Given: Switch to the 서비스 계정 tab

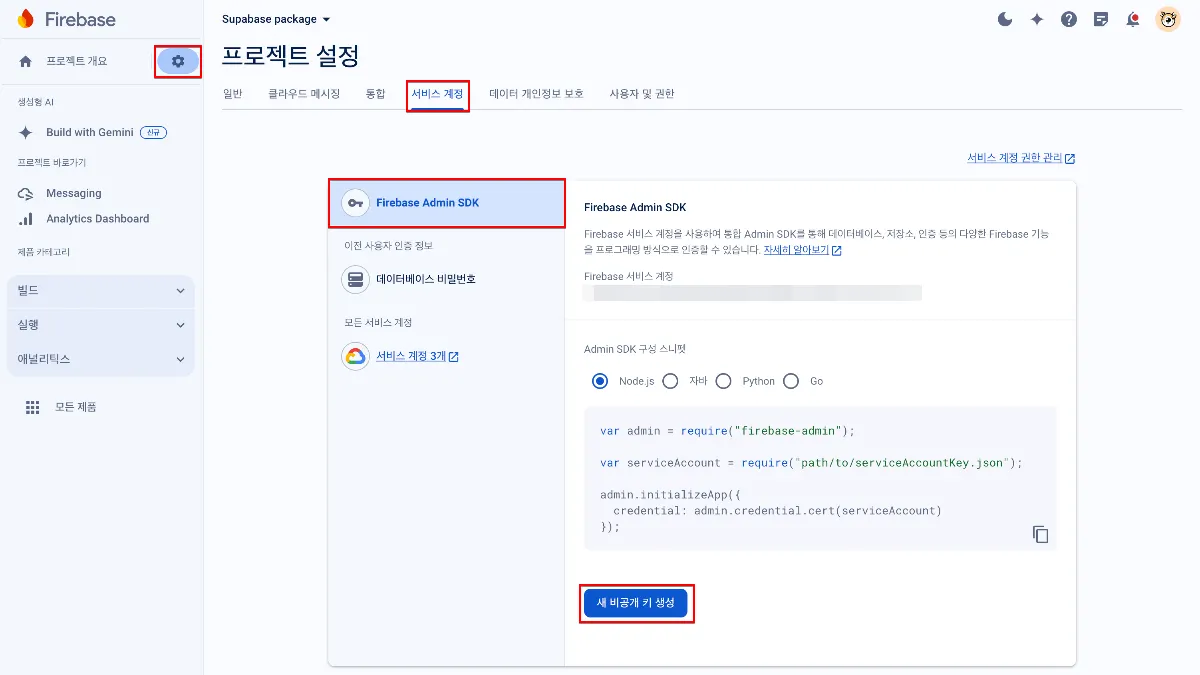Looking at the screenshot, I should 438,94.
